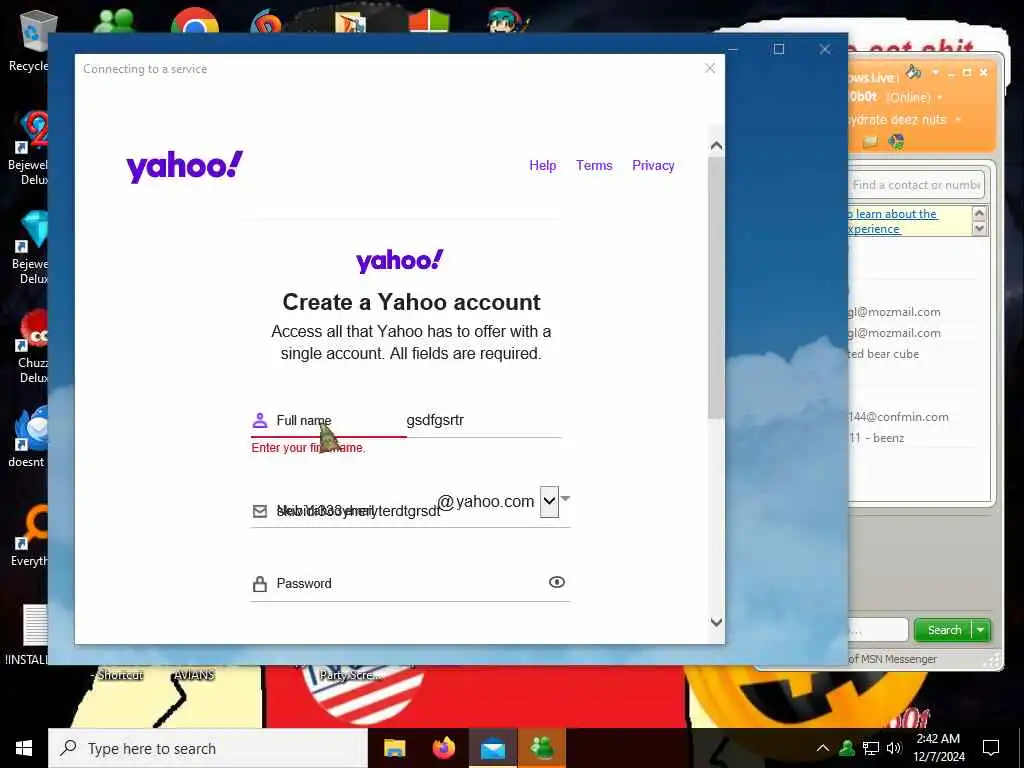Viewport: 1024px width, 768px height.
Task: Focus the Full name input field
Action: (328, 420)
